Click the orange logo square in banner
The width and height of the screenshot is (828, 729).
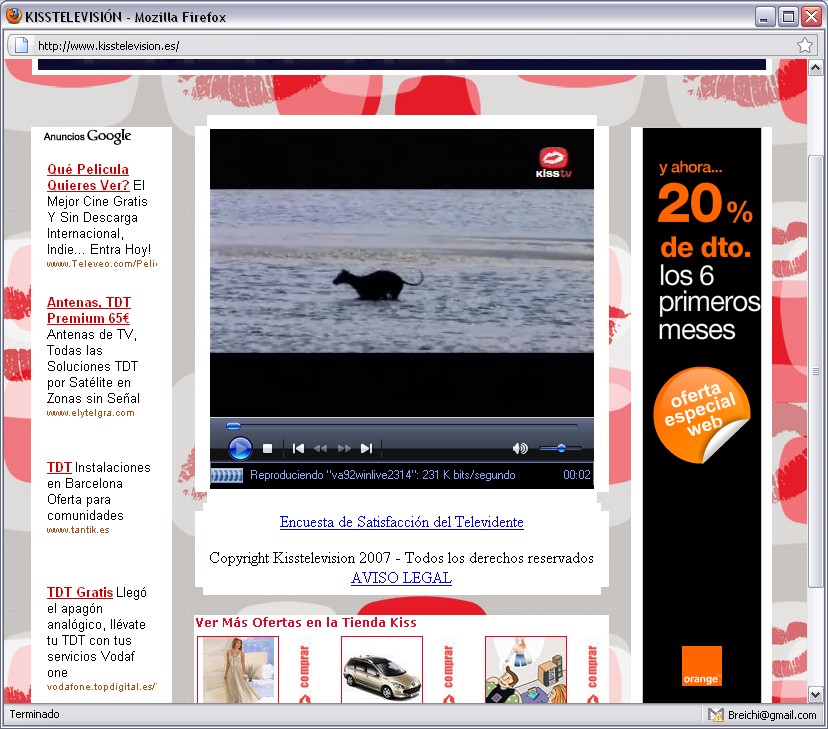[x=701, y=666]
